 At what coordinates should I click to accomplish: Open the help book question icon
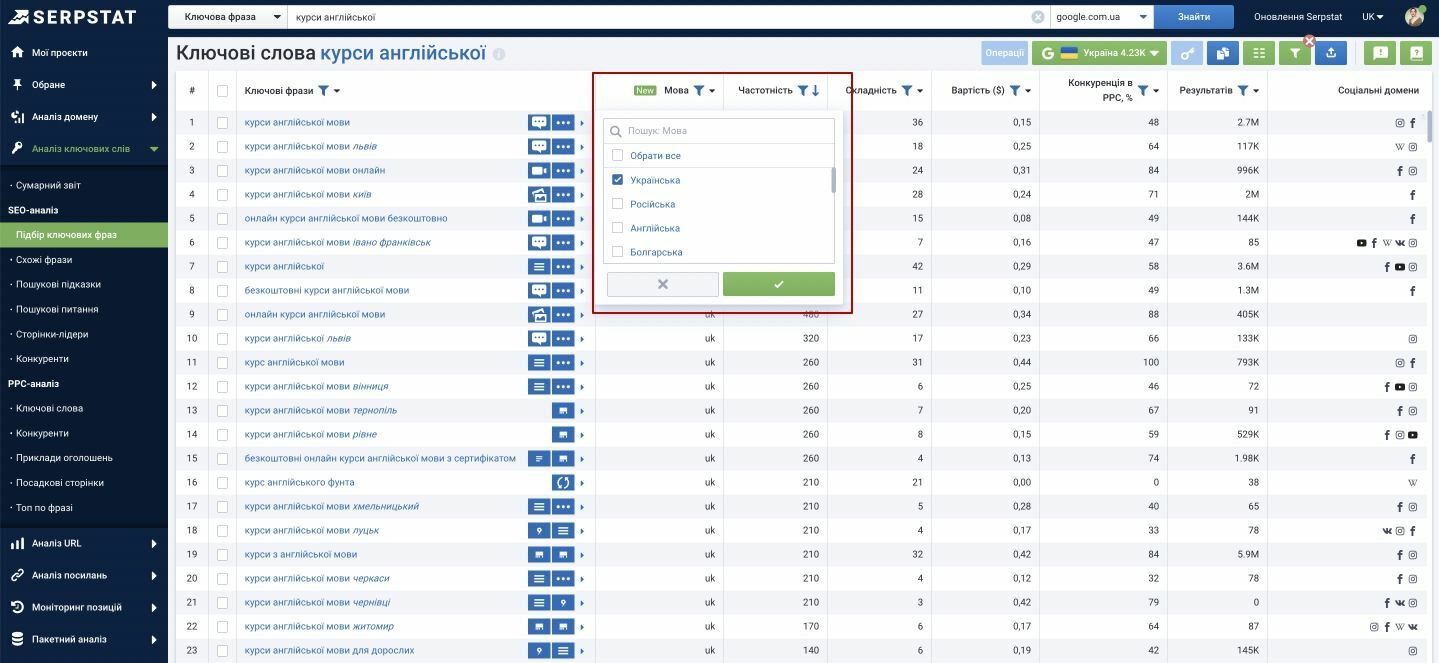pos(1416,53)
